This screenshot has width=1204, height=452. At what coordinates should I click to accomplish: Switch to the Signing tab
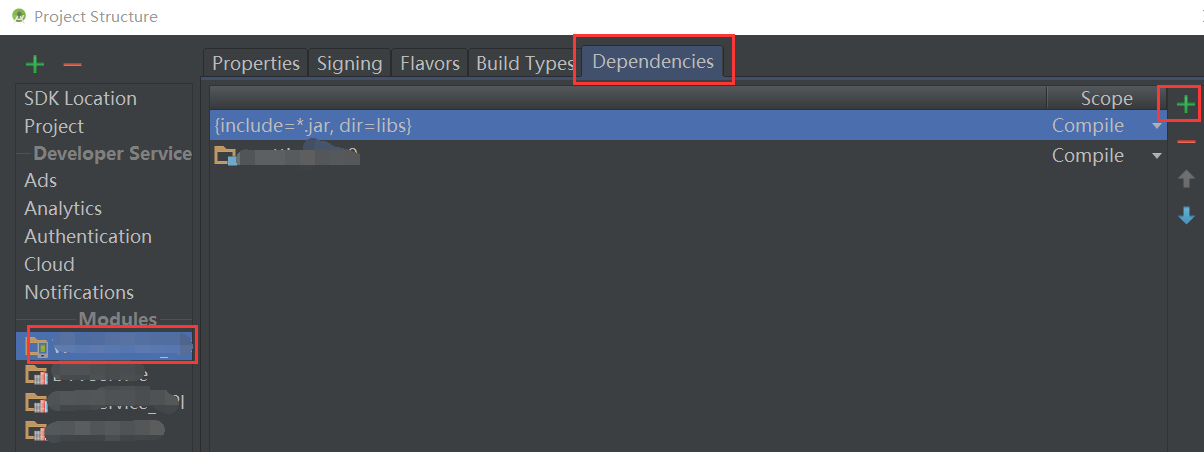349,63
